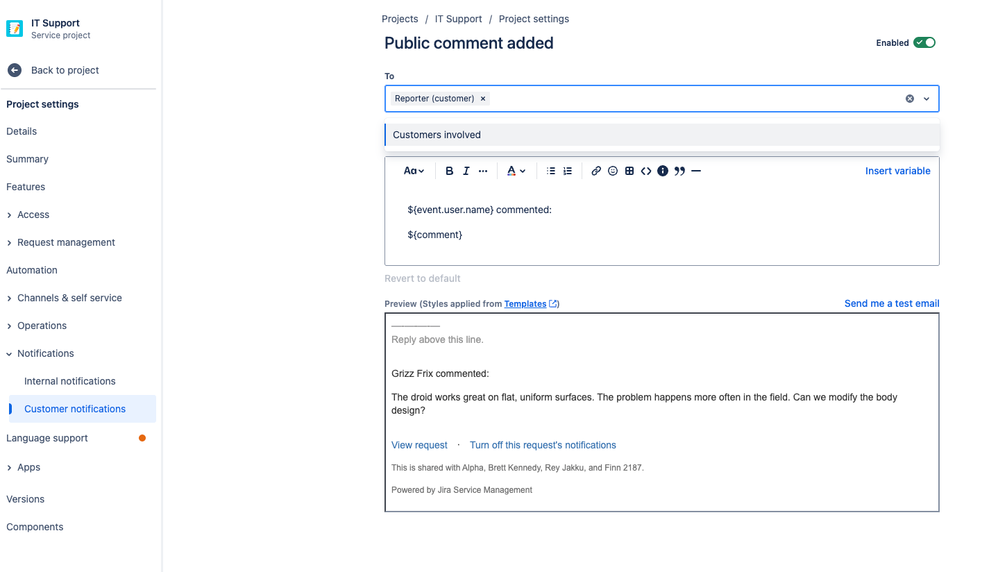This screenshot has height=572, width=998.
Task: Click the Grizz Frix commented: preview text
Action: [x=440, y=374]
